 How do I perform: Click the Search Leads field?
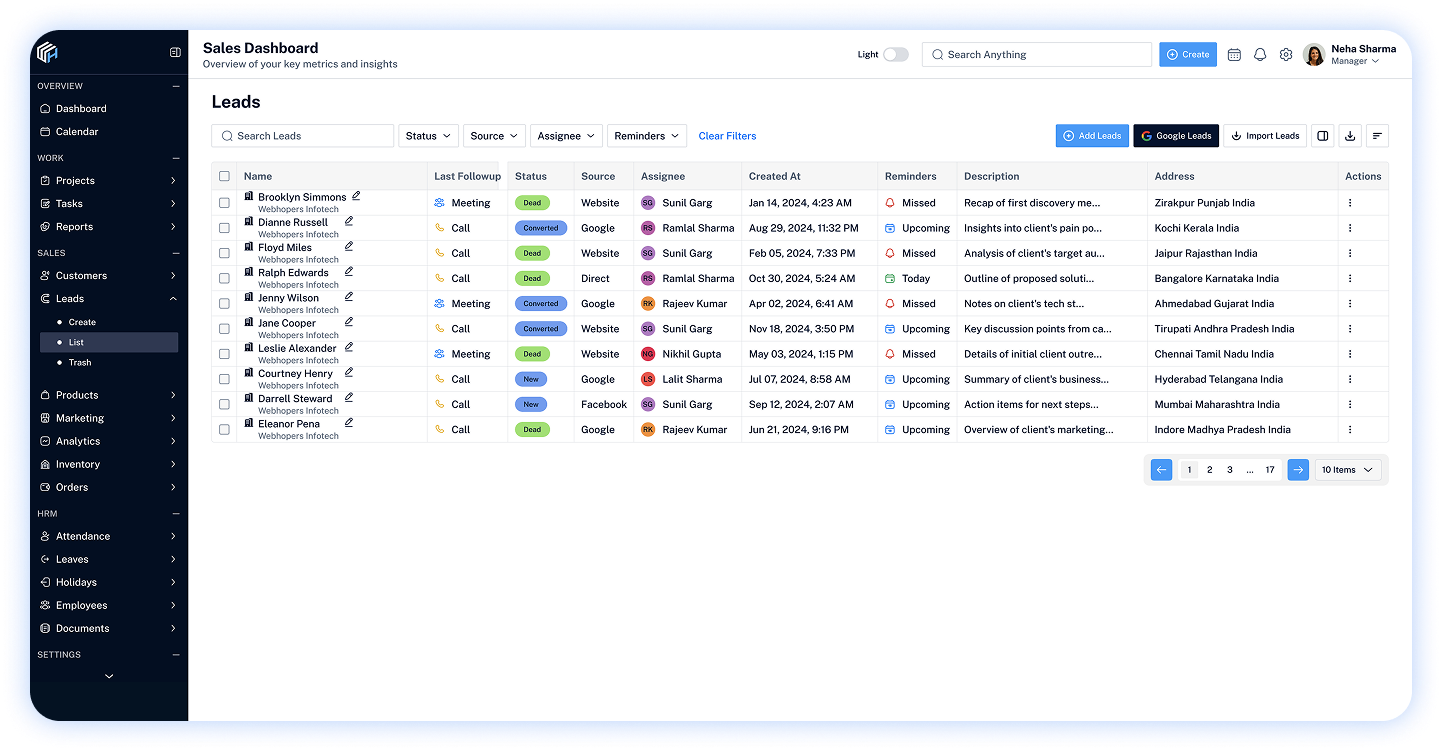tap(302, 136)
